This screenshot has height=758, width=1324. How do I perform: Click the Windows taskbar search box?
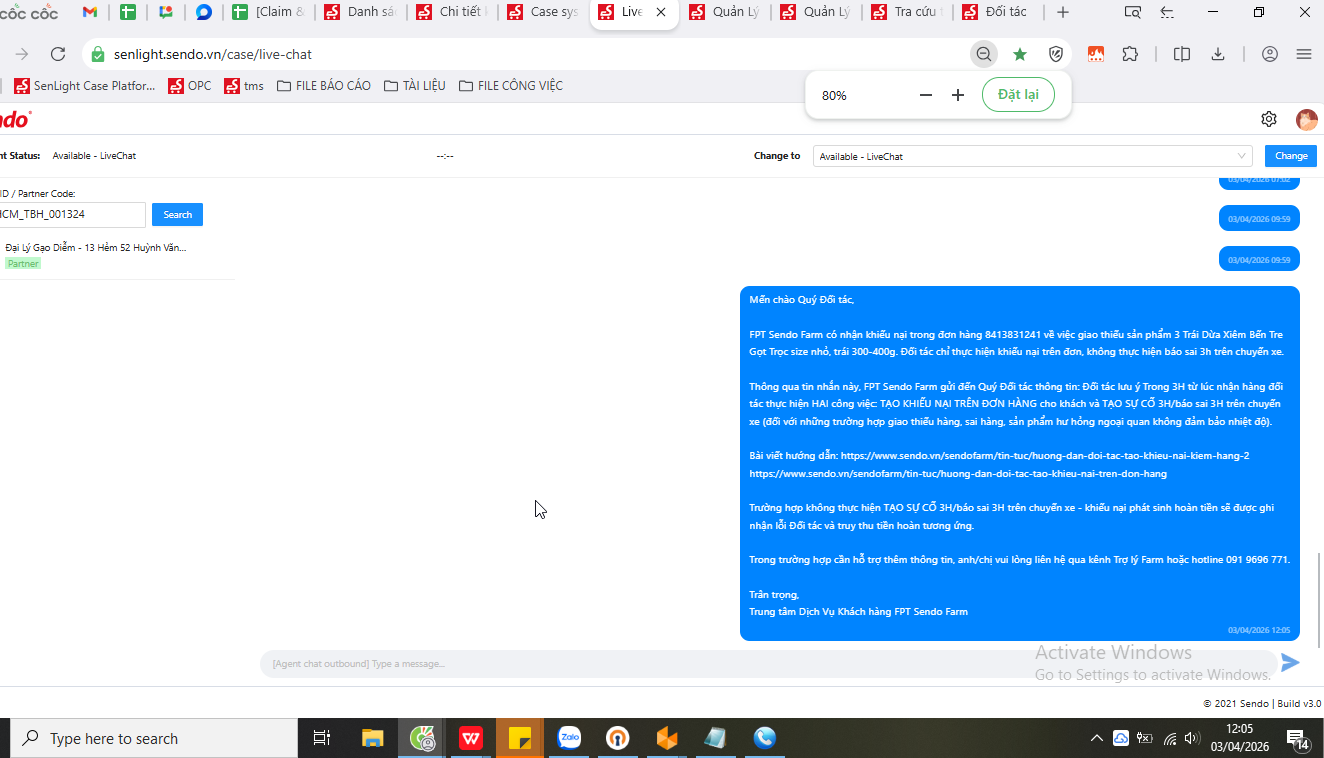tap(154, 738)
